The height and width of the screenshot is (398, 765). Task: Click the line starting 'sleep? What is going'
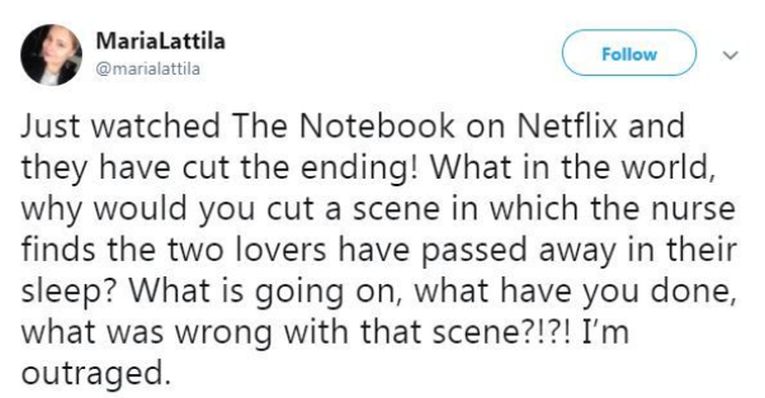point(378,292)
